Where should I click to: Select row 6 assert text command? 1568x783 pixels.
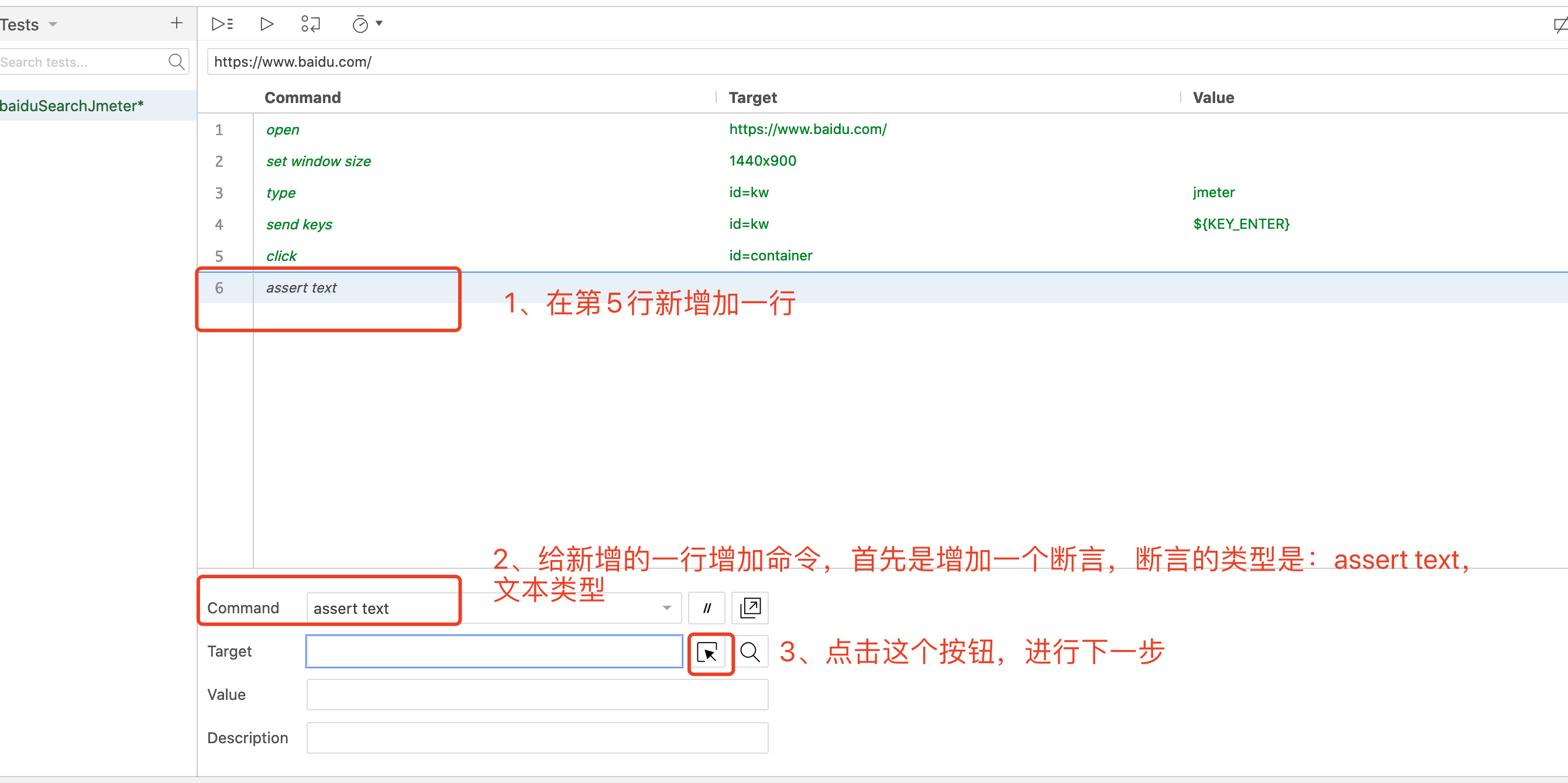[x=301, y=288]
